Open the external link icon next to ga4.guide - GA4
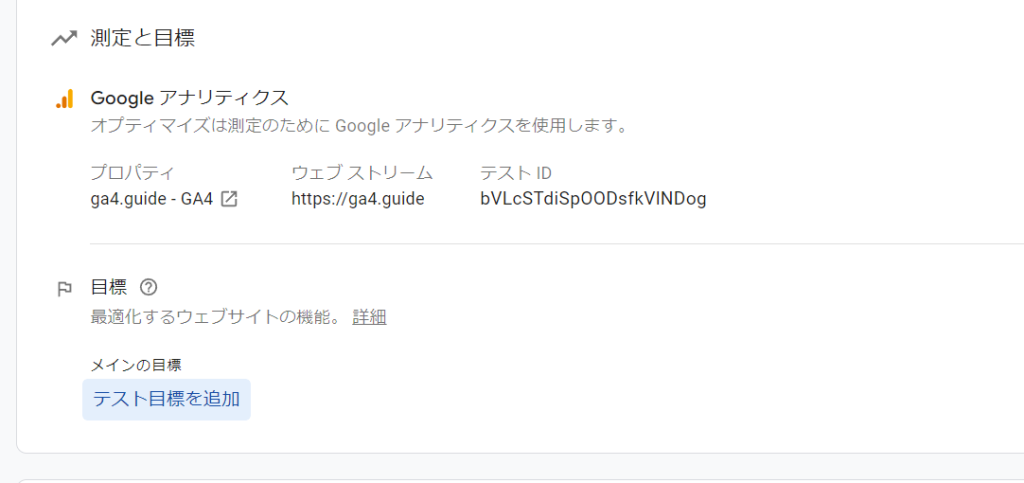This screenshot has height=483, width=1024. coord(229,198)
